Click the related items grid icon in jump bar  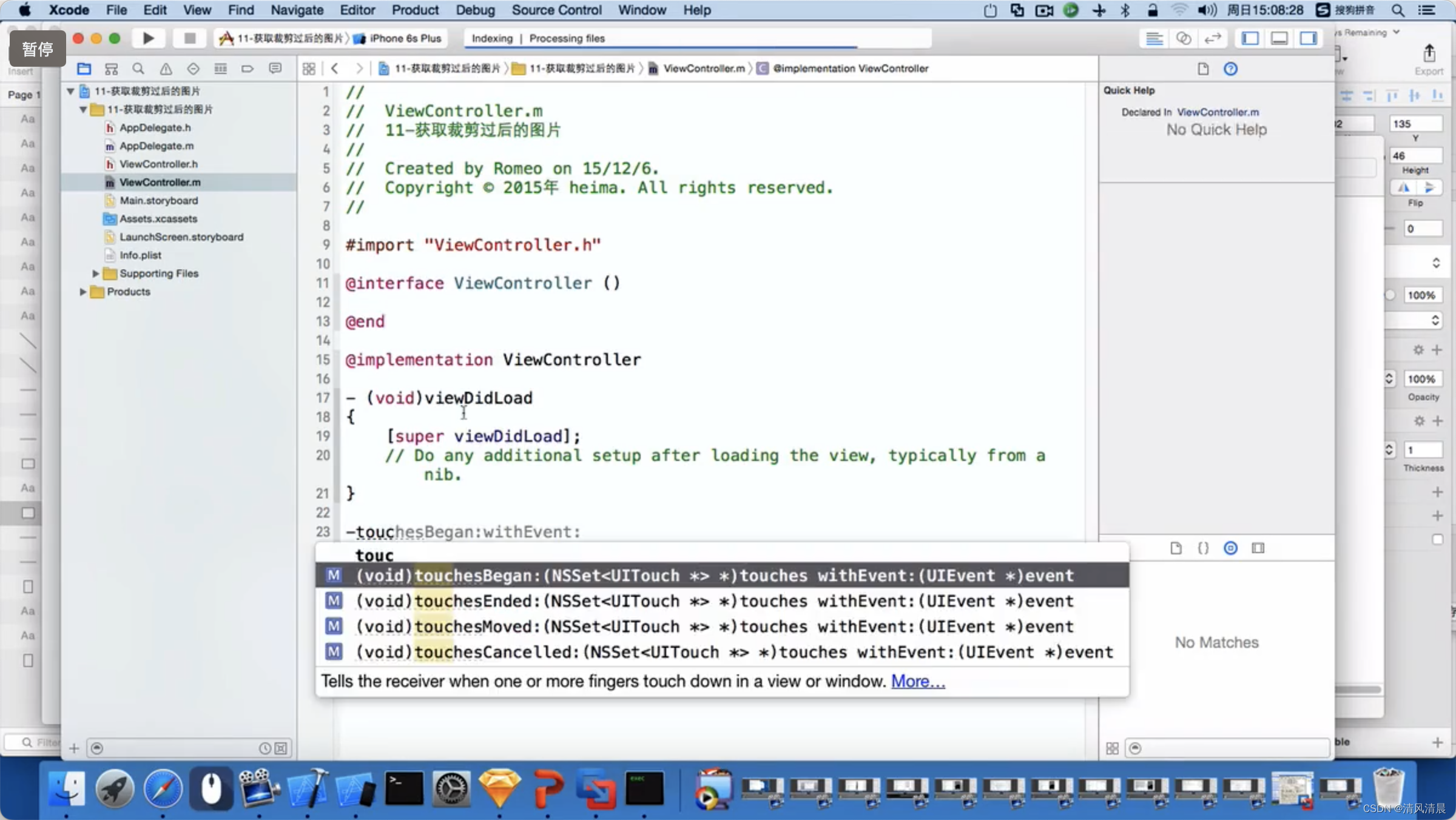coord(309,69)
